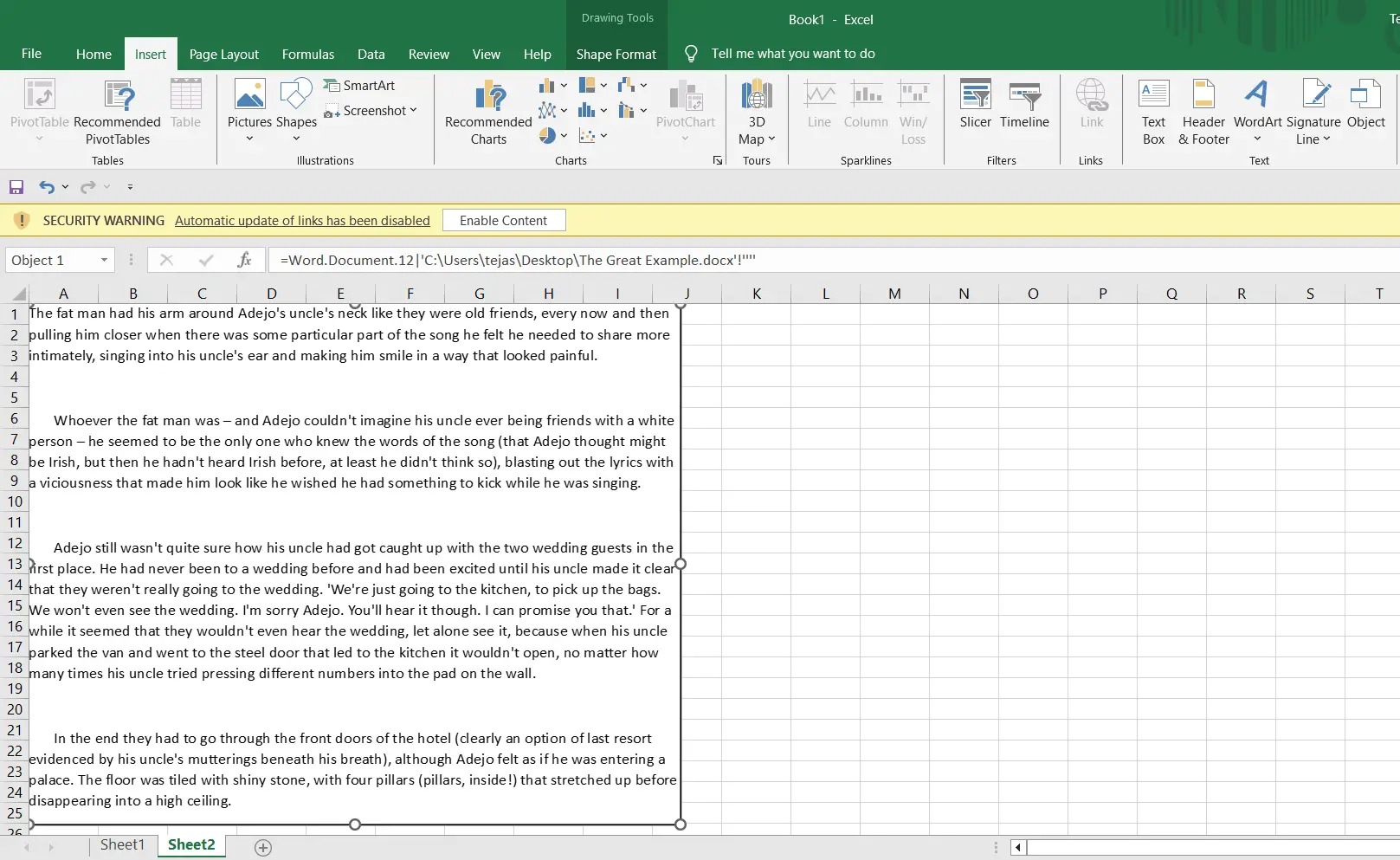This screenshot has width=1400, height=860.
Task: Insert a Slicer filter
Action: [x=975, y=104]
